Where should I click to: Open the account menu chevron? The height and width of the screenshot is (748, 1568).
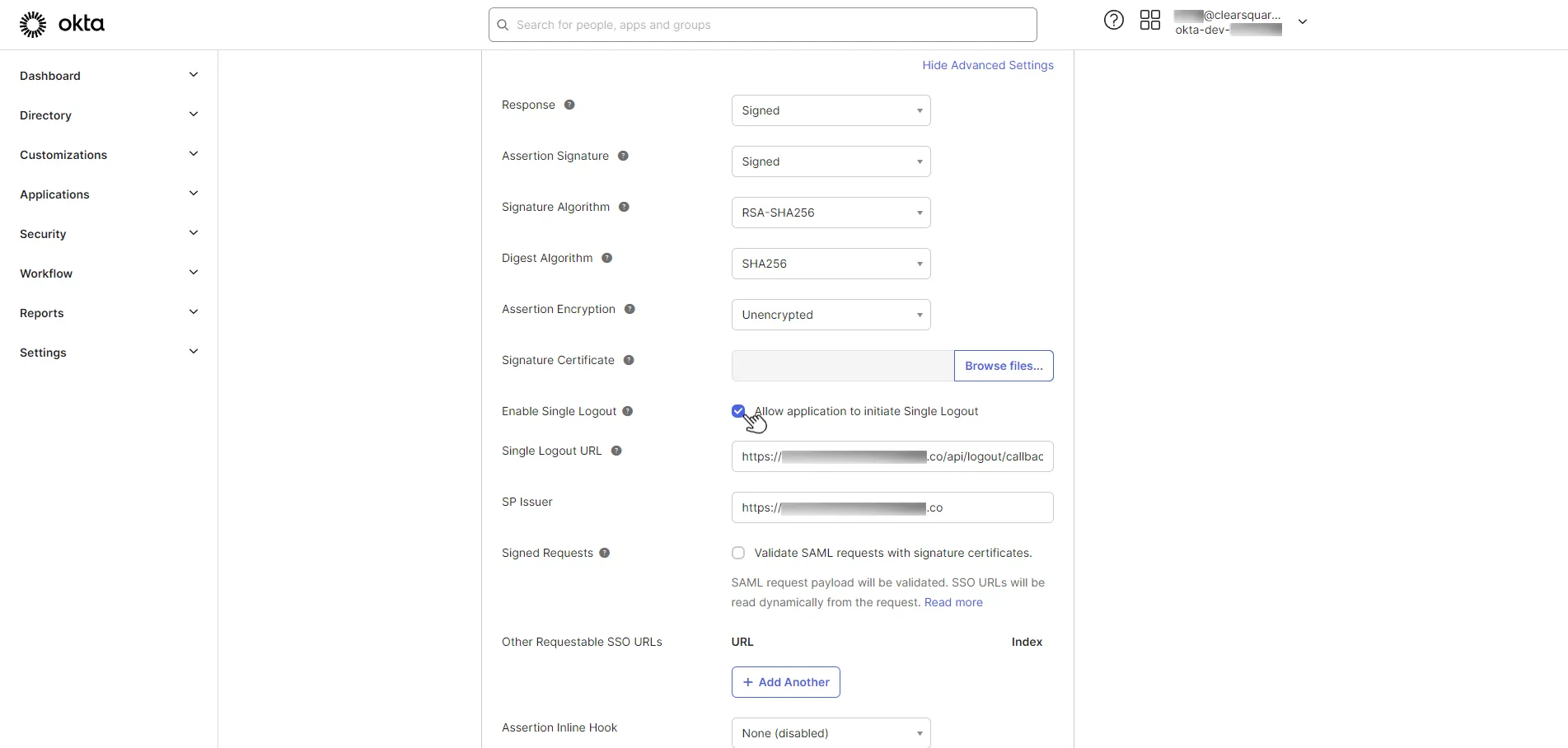point(1303,22)
